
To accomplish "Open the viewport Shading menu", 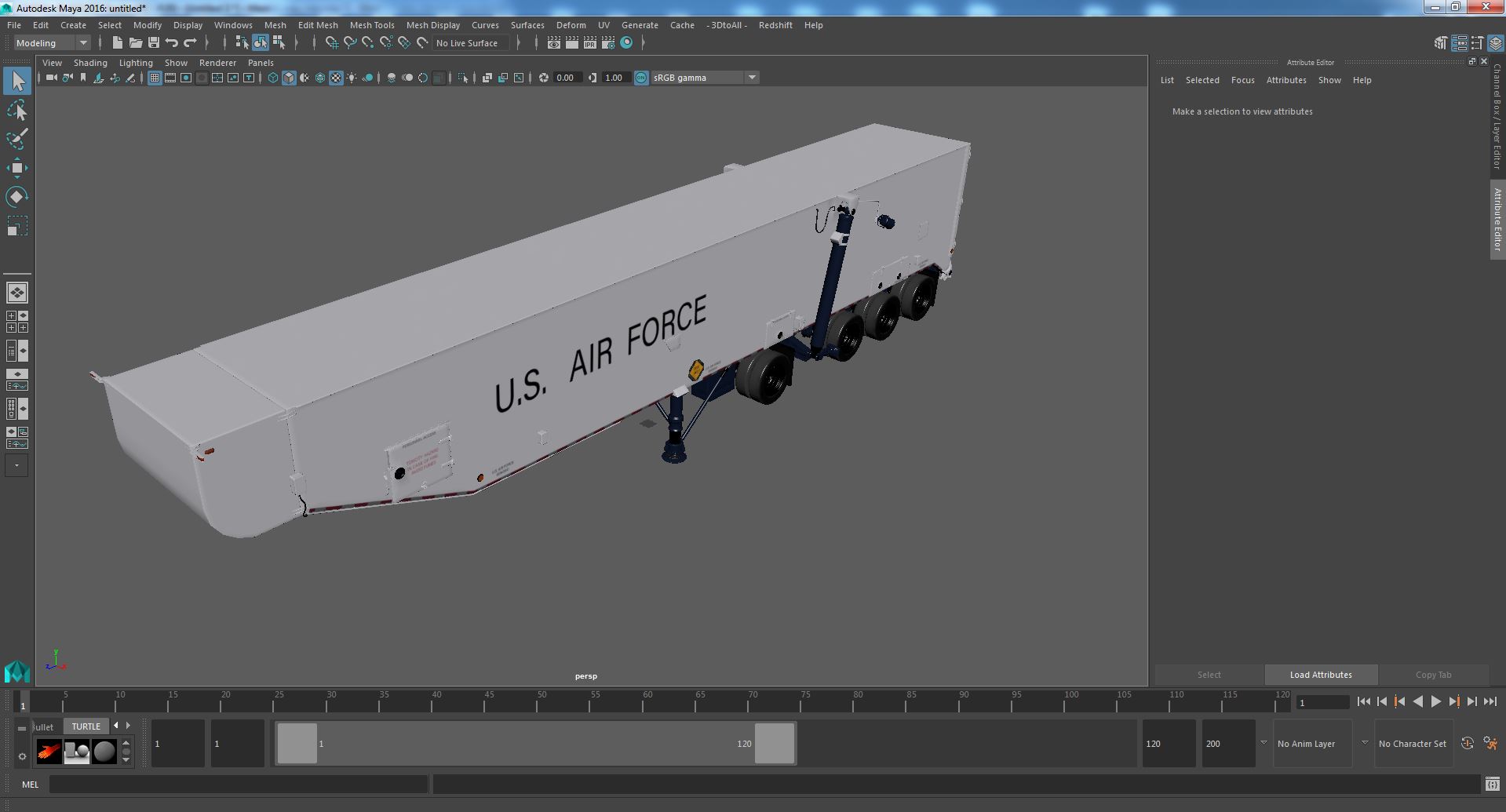I will click(90, 63).
